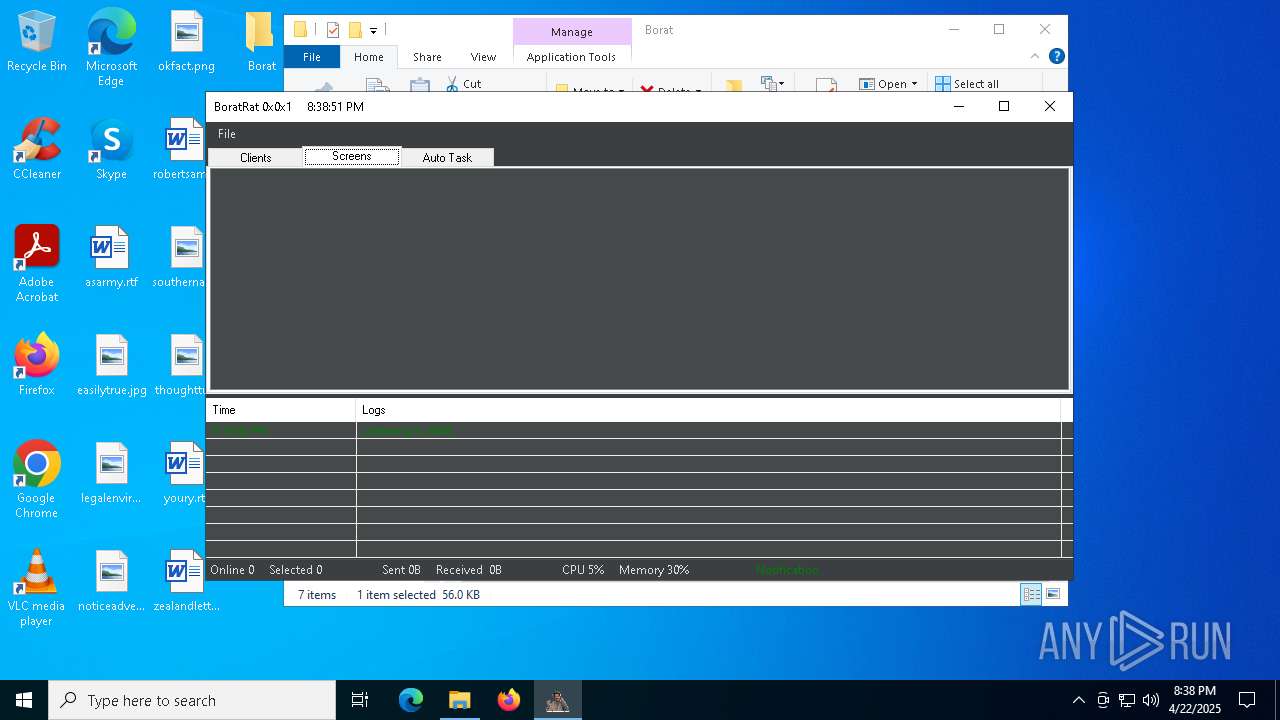Select the zealandlett... Word document icon
Viewport: 1280px width, 720px height.
coord(186,582)
